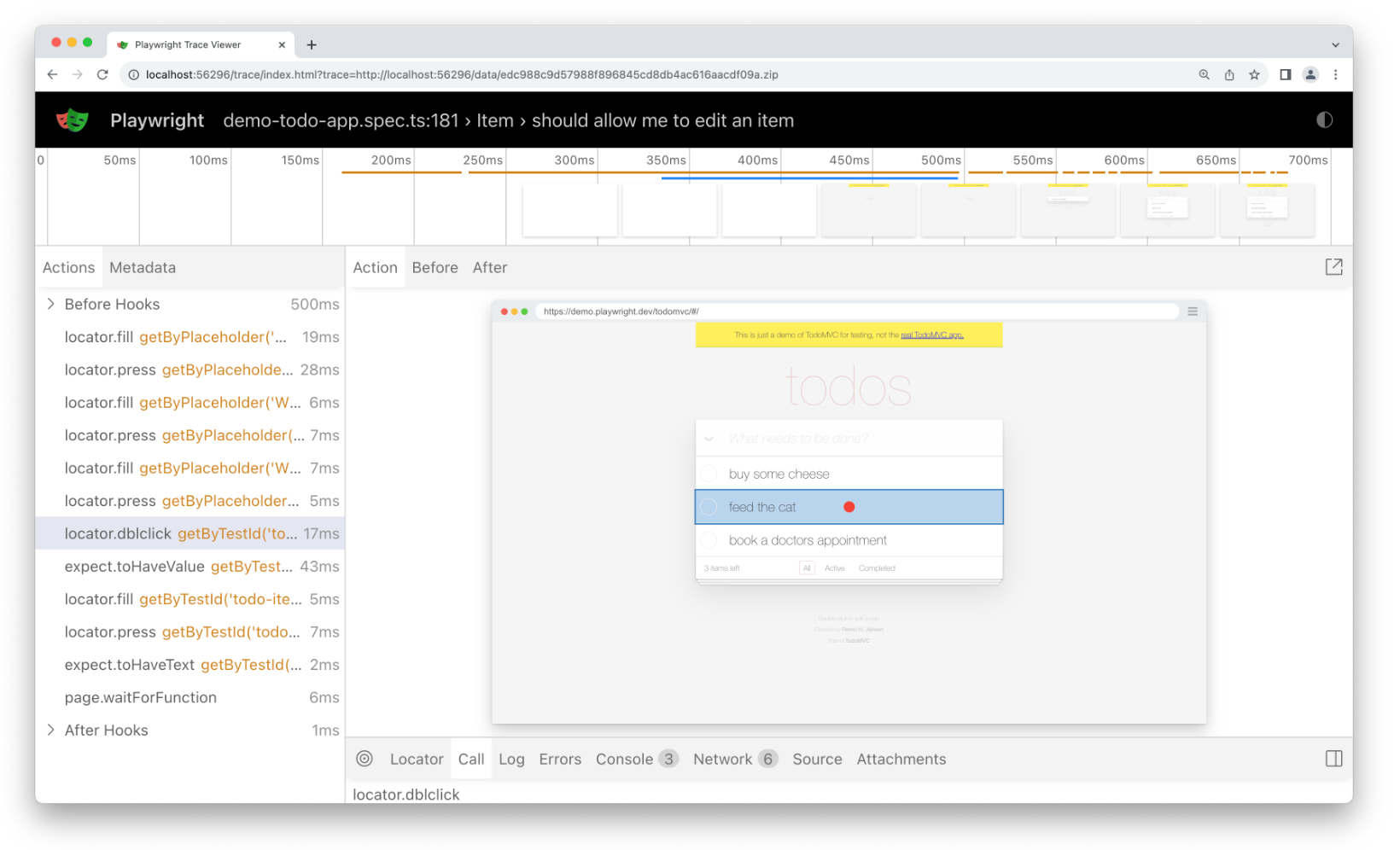Check the 'book a doctors appointment' todo circle
This screenshot has width=1400, height=850.
pyautogui.click(x=709, y=540)
